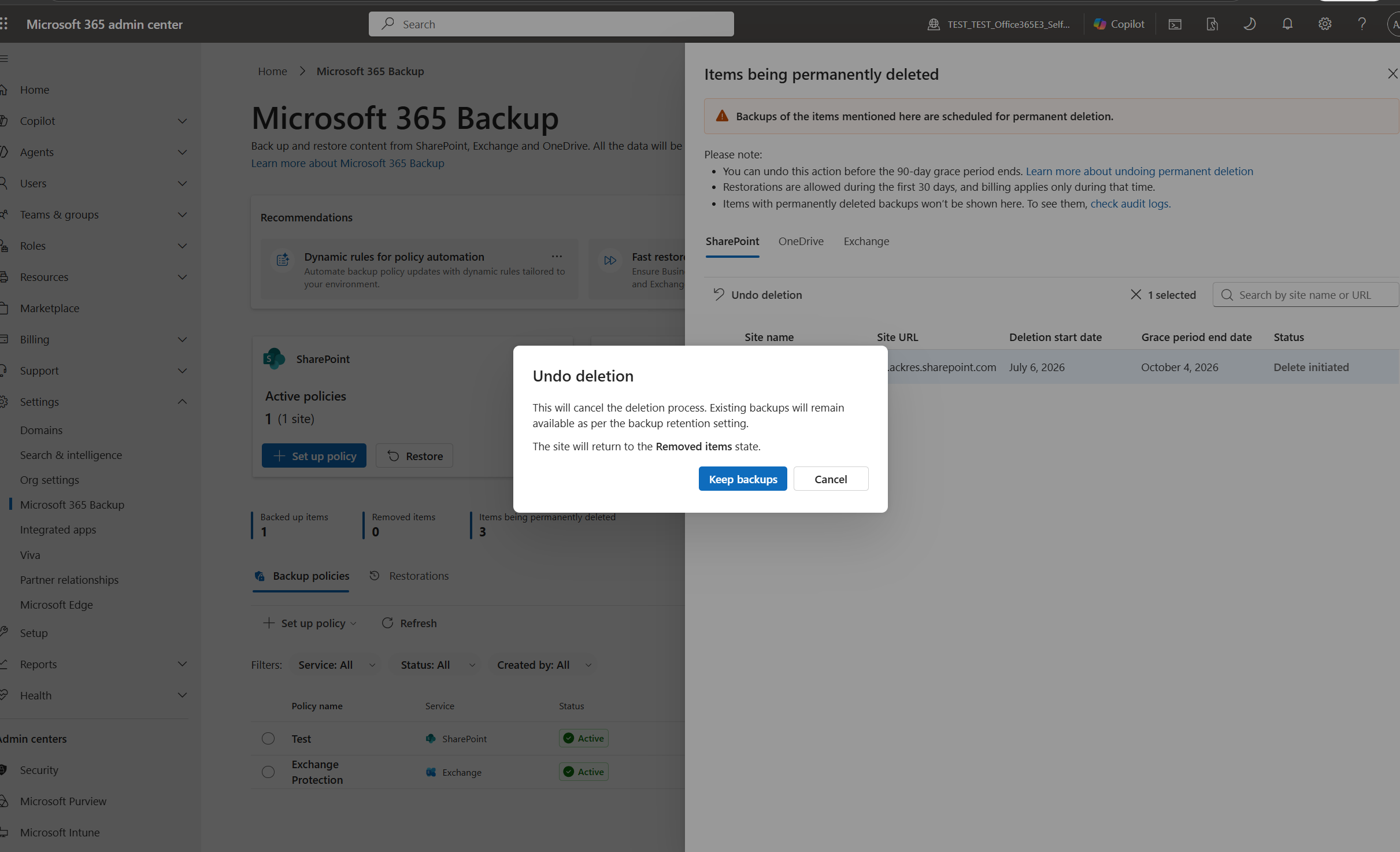
Task: Click the site search magnifier icon
Action: point(1227,295)
